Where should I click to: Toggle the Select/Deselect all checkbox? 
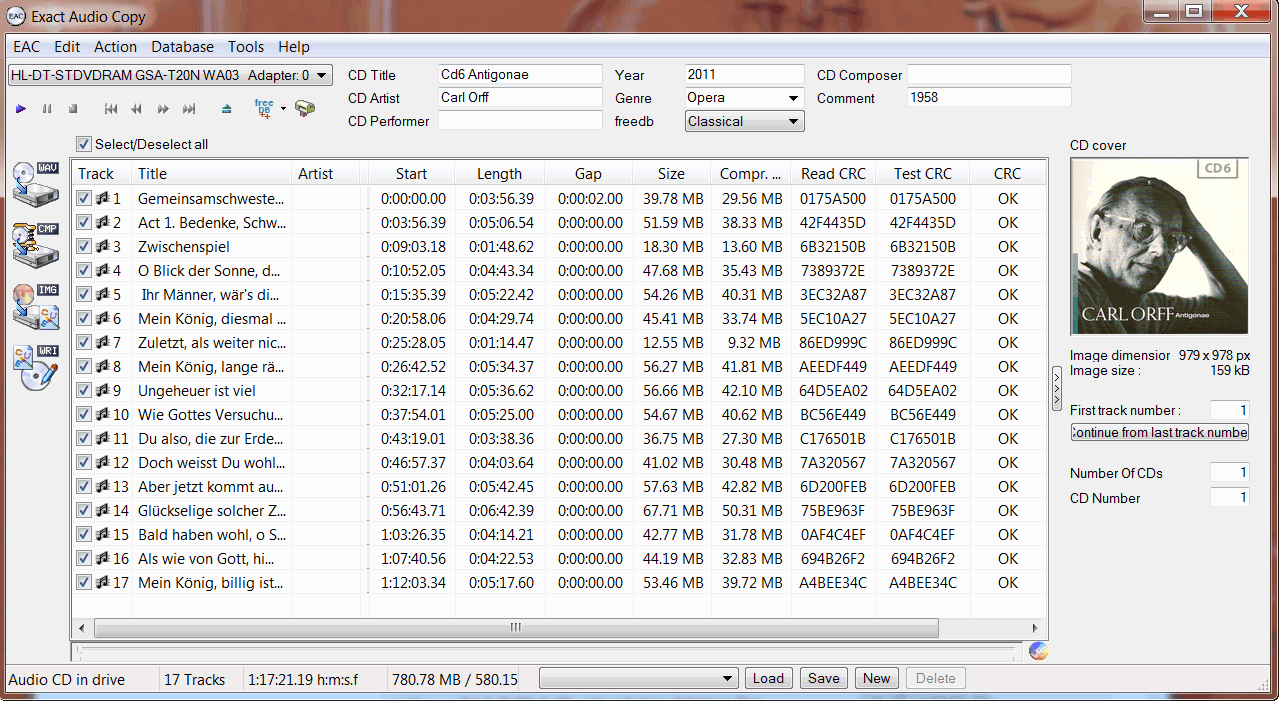84,144
